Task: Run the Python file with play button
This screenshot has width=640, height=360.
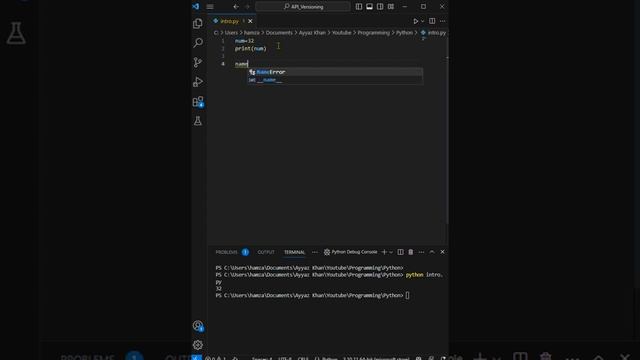Action: tap(416, 21)
